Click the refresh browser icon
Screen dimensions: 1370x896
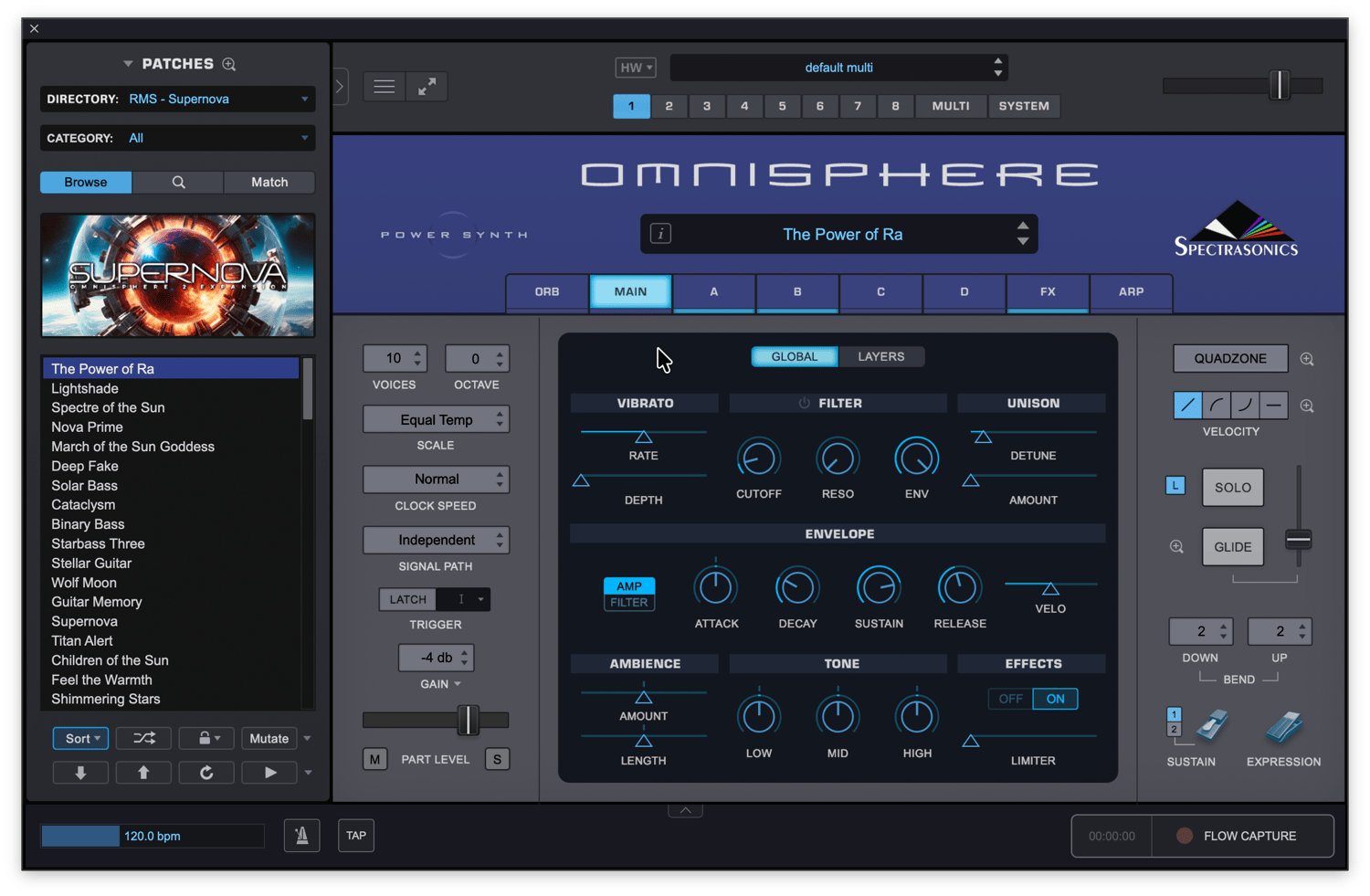(x=206, y=773)
